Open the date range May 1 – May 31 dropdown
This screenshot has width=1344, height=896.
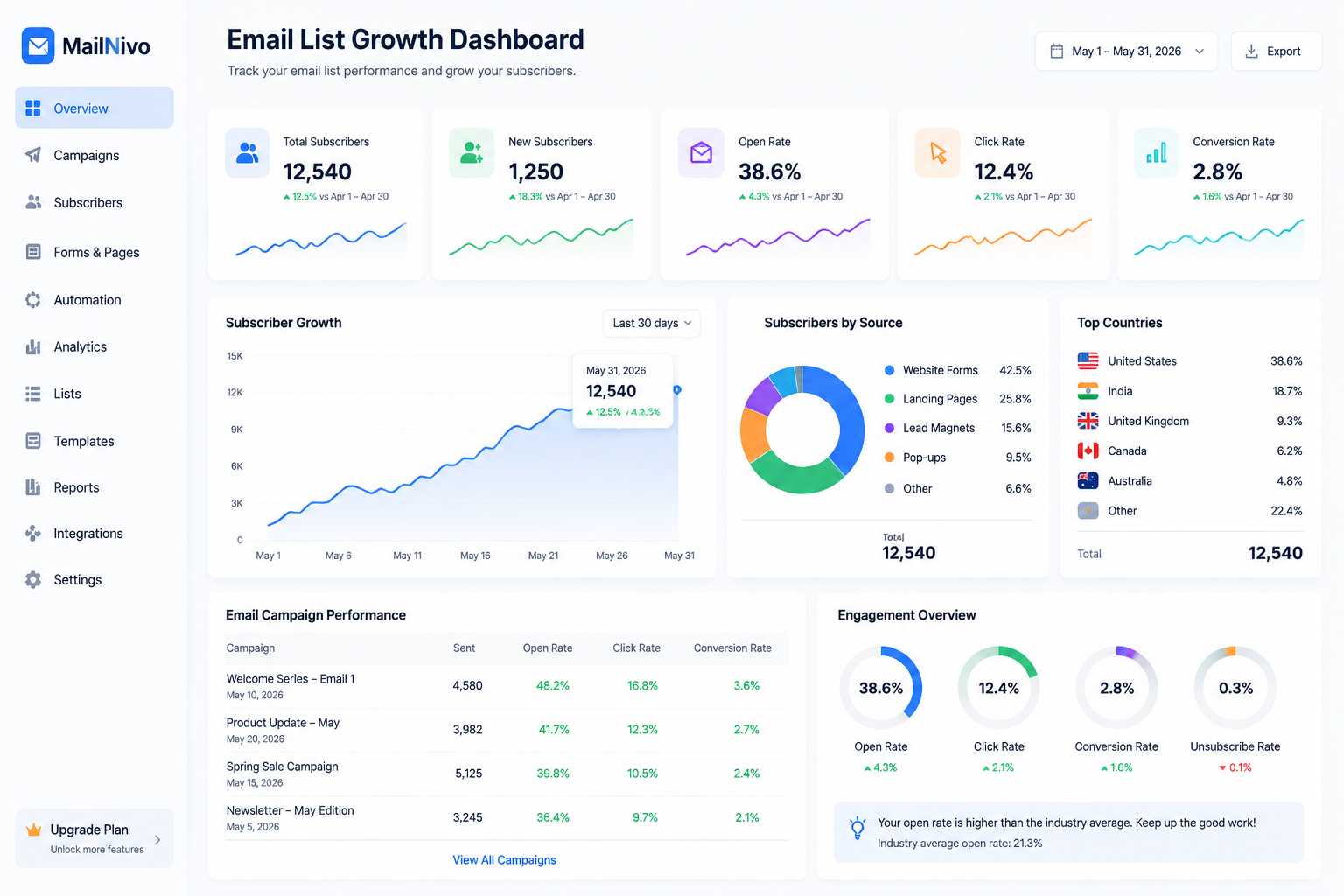(x=1126, y=52)
